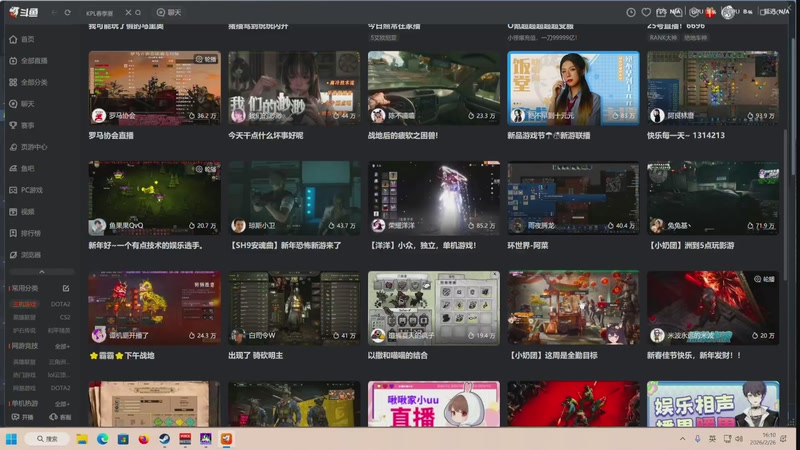Open 快乐每一天~ 1314213 stream title

pyautogui.click(x=686, y=136)
